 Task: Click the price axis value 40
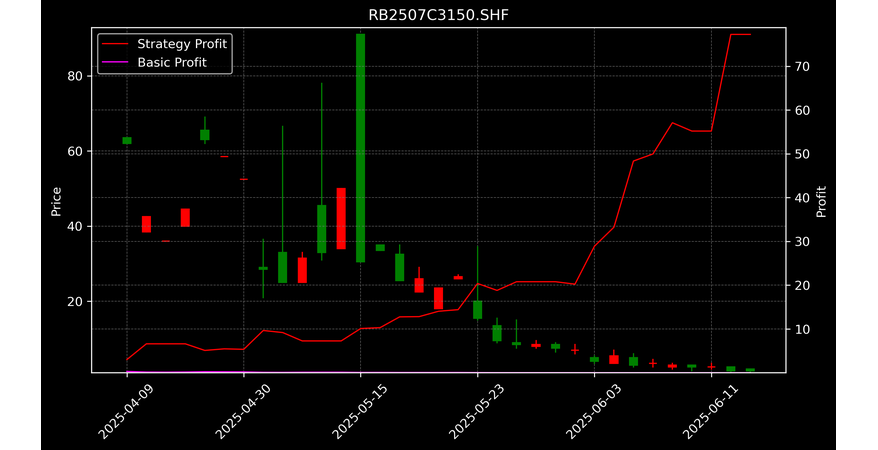(x=76, y=227)
